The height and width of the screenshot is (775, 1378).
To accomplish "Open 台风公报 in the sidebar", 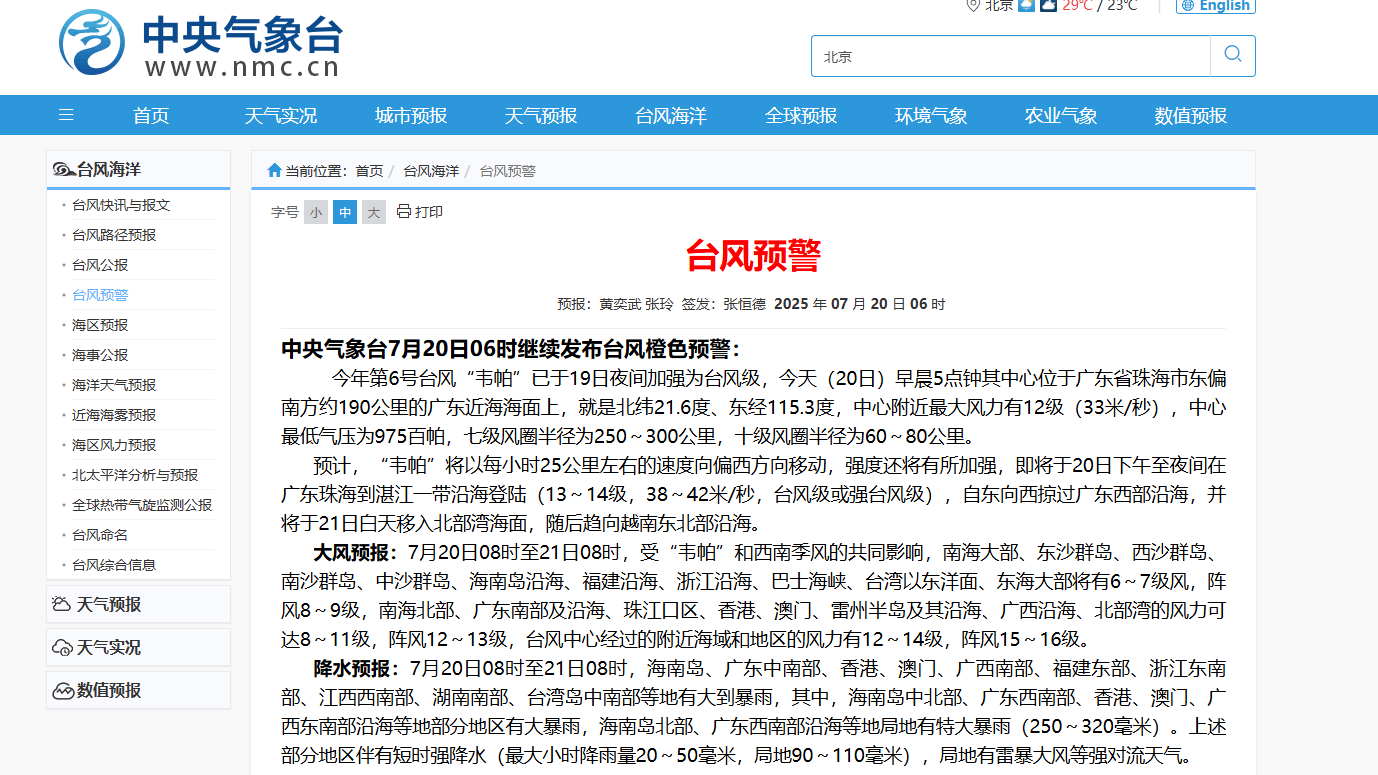I will [x=100, y=265].
